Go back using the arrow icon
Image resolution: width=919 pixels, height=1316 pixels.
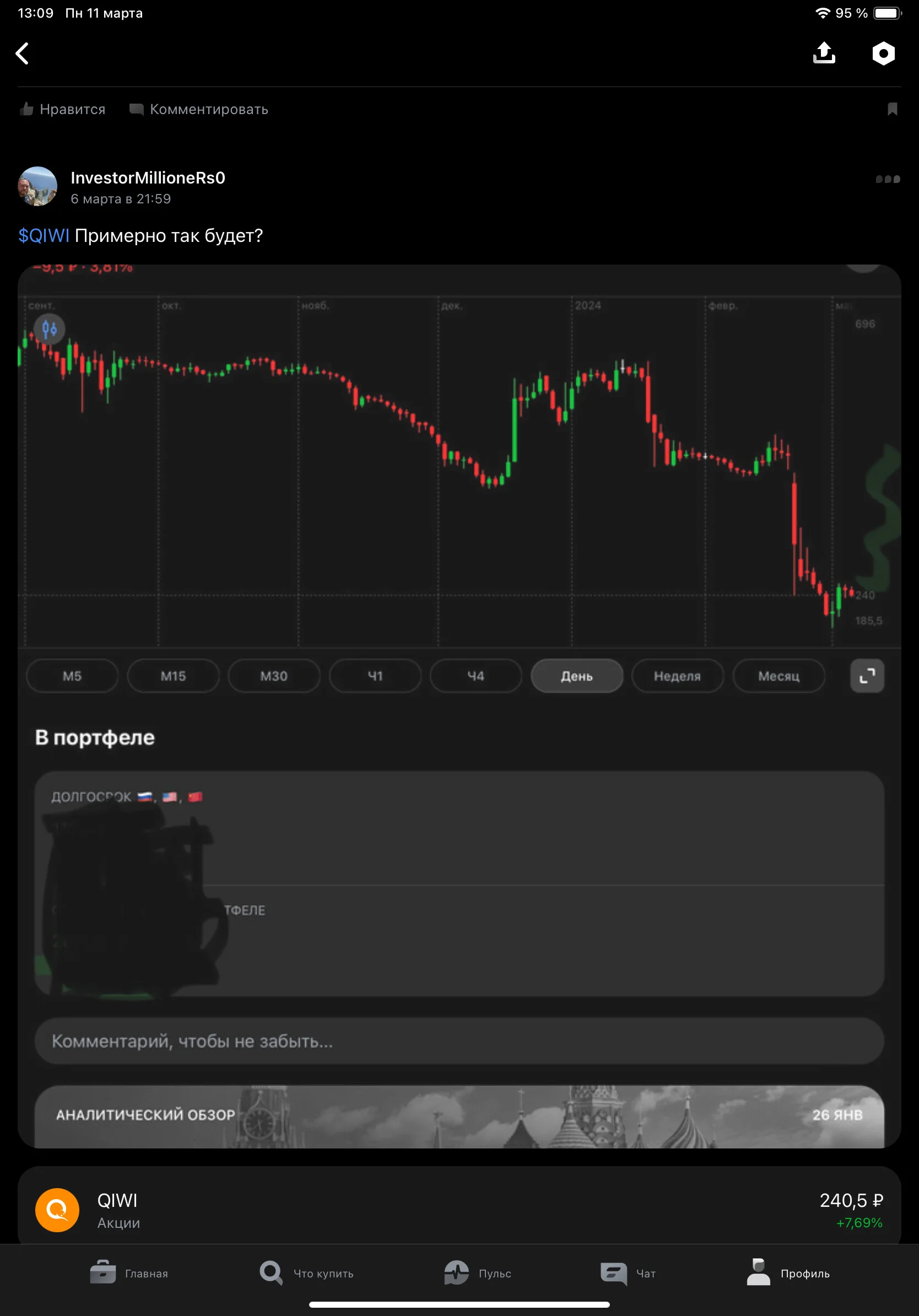tap(23, 53)
